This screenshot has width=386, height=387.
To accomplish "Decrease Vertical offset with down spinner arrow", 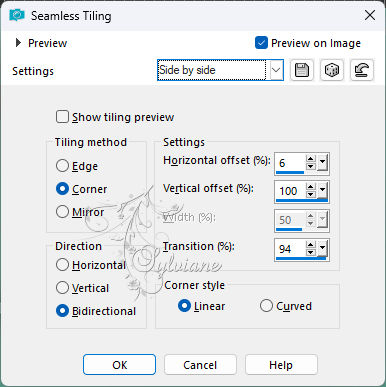I will pos(311,194).
